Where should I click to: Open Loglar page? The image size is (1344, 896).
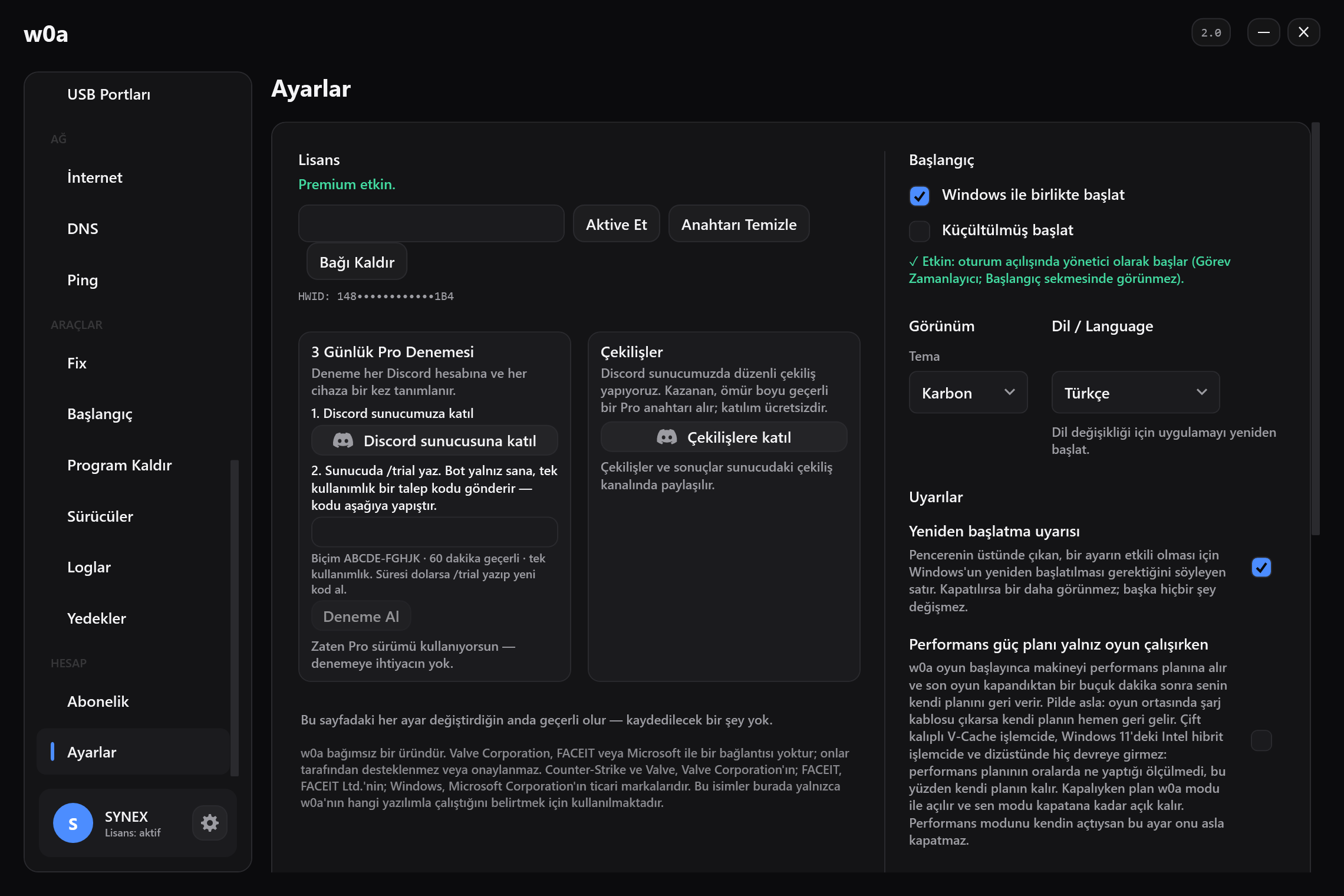(x=133, y=567)
